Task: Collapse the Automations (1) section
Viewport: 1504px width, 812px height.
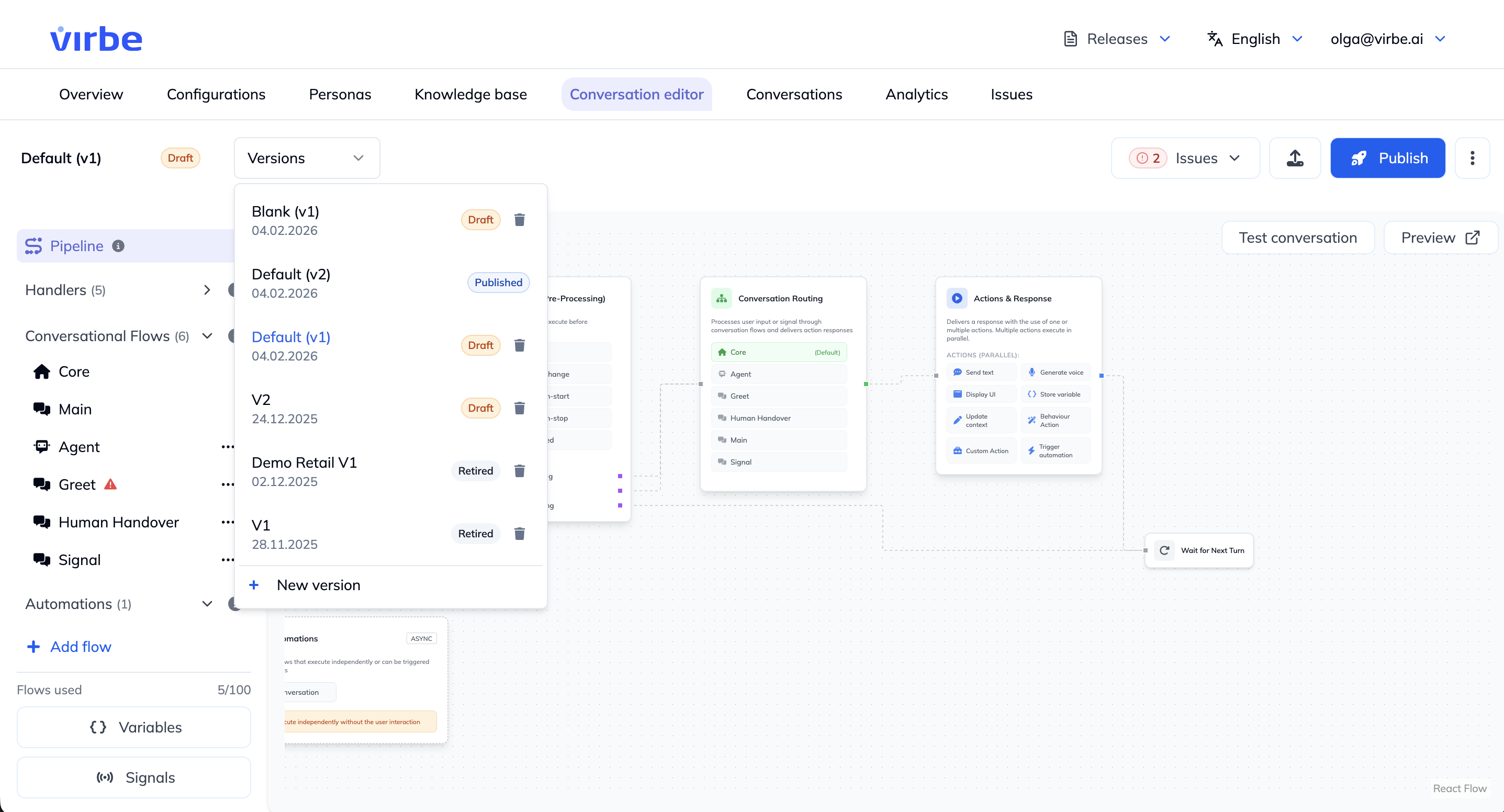Action: point(207,604)
